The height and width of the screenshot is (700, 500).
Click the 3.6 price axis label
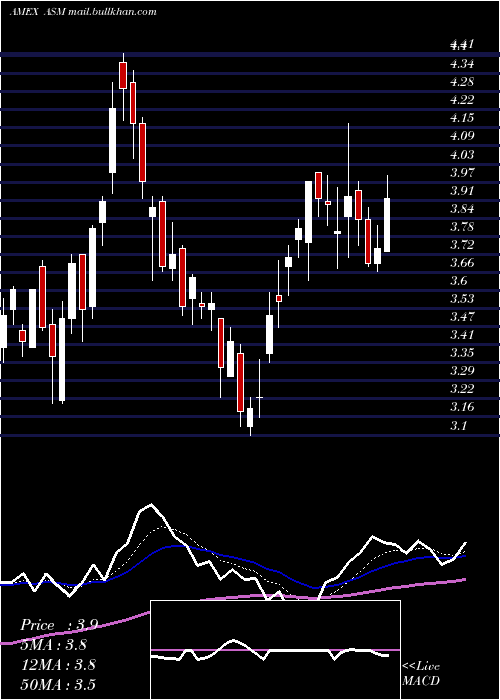pyautogui.click(x=459, y=281)
